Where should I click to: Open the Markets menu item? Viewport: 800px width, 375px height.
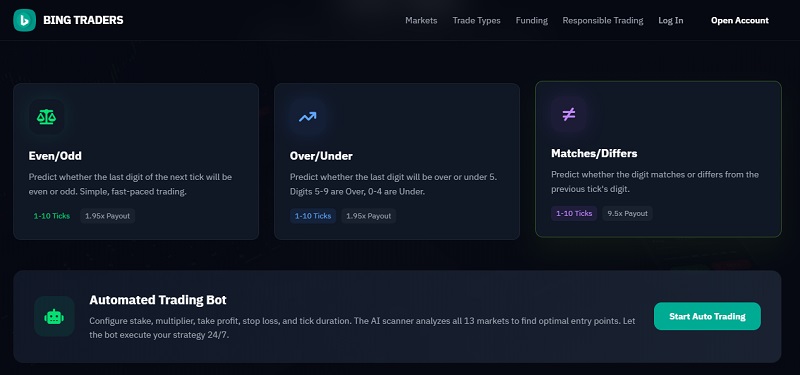click(x=421, y=20)
